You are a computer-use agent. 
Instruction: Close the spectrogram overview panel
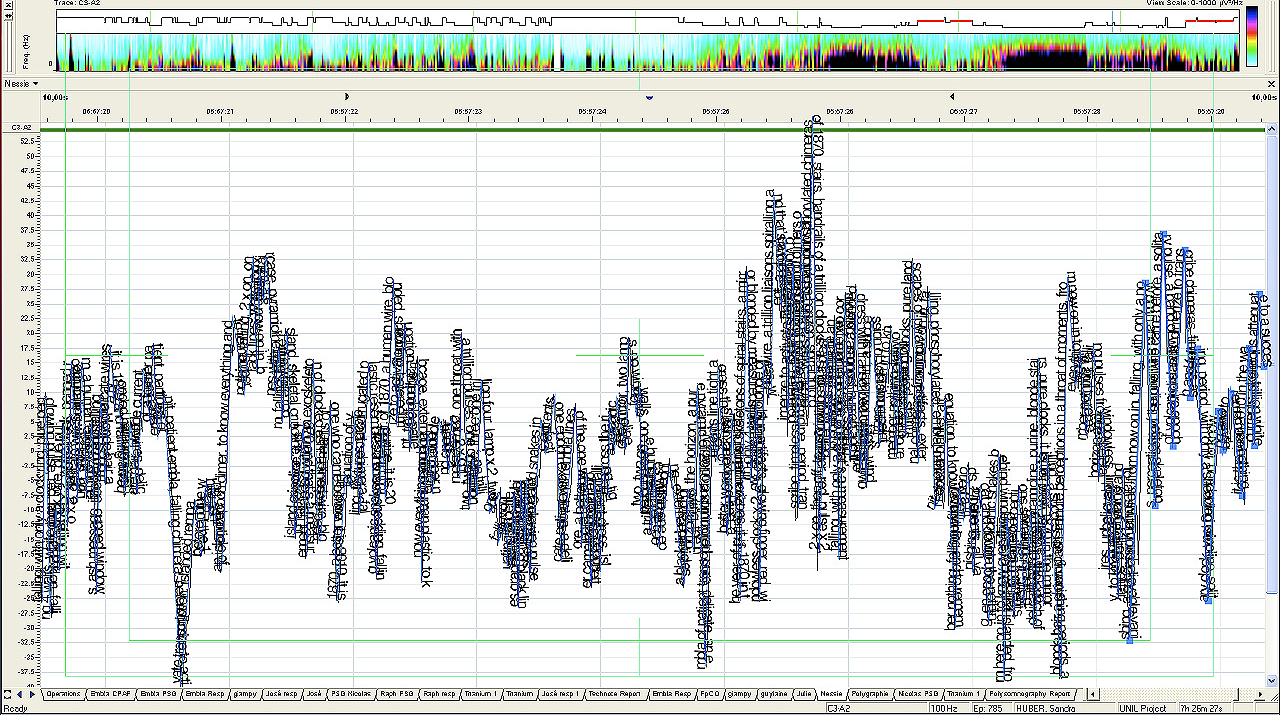[x=9, y=5]
